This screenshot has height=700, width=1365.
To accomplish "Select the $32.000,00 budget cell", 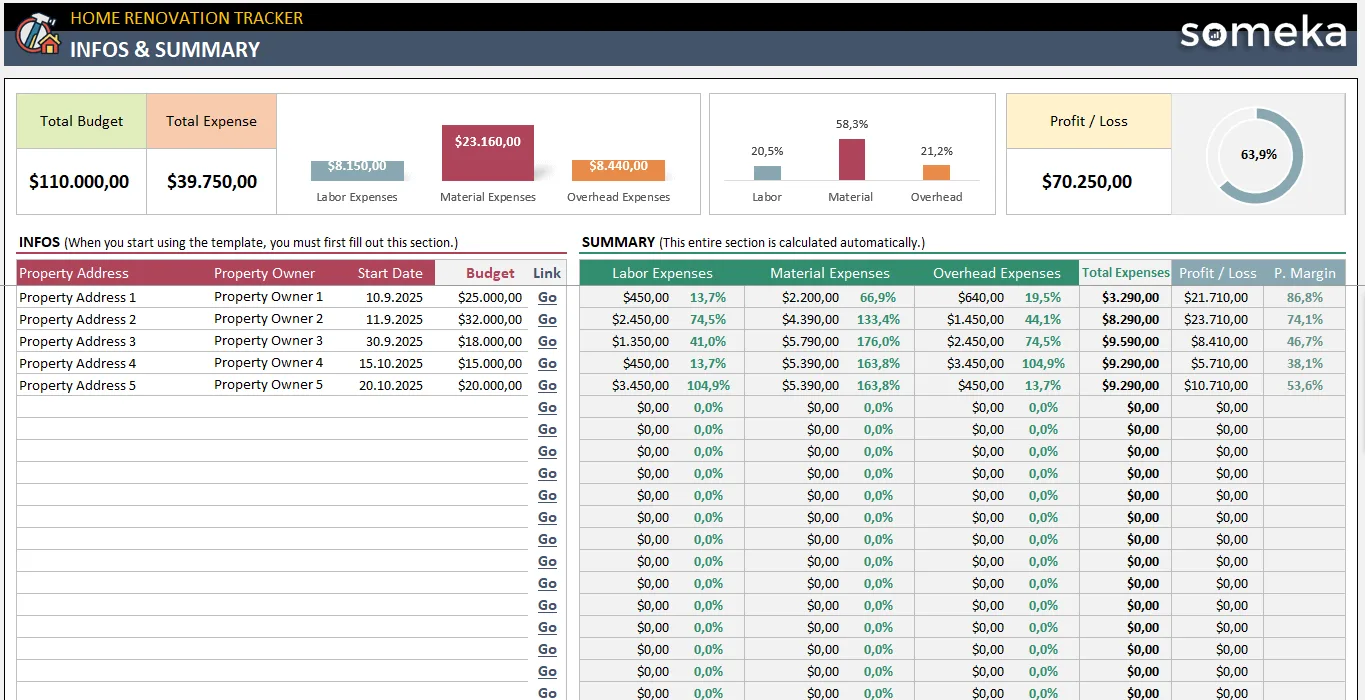I will click(482, 319).
